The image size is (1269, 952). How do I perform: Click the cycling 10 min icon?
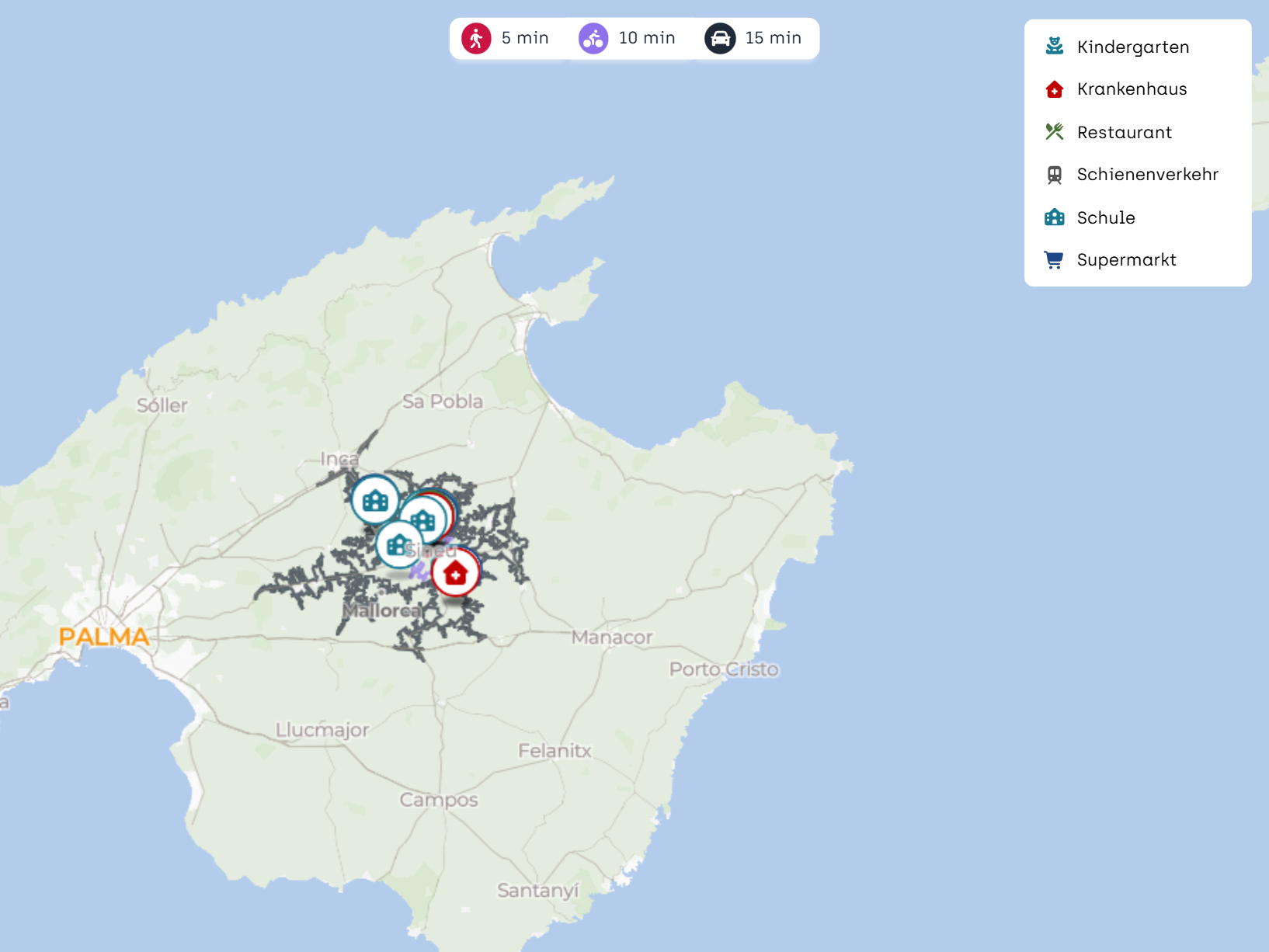pyautogui.click(x=593, y=38)
